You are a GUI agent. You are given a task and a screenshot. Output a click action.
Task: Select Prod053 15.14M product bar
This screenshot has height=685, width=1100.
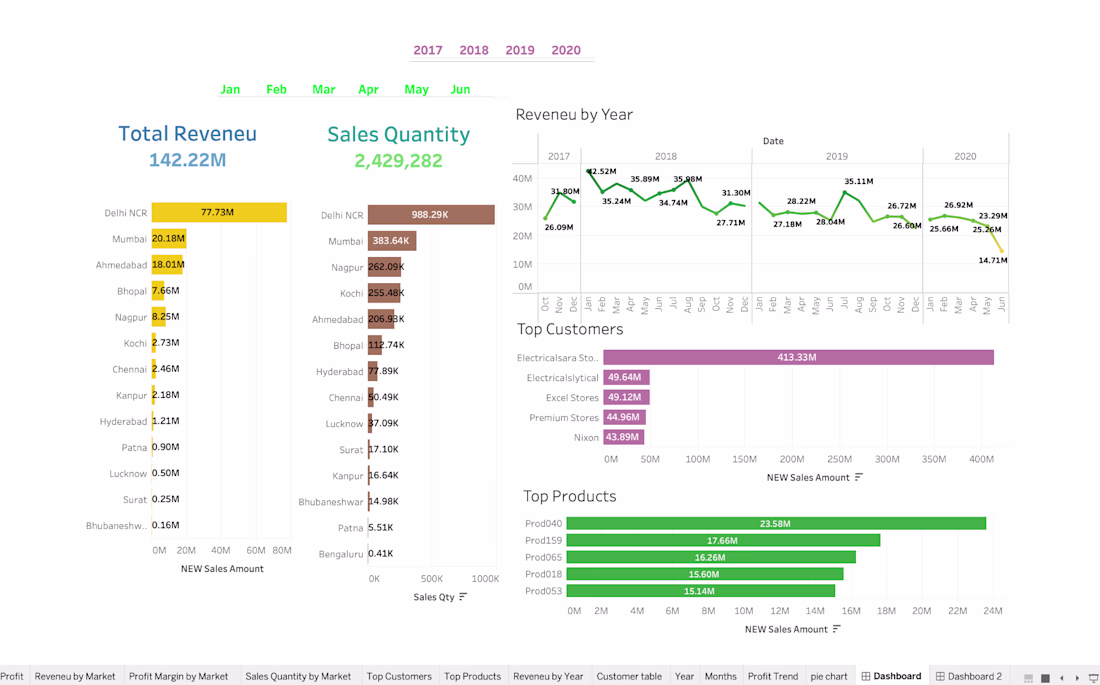coord(700,591)
